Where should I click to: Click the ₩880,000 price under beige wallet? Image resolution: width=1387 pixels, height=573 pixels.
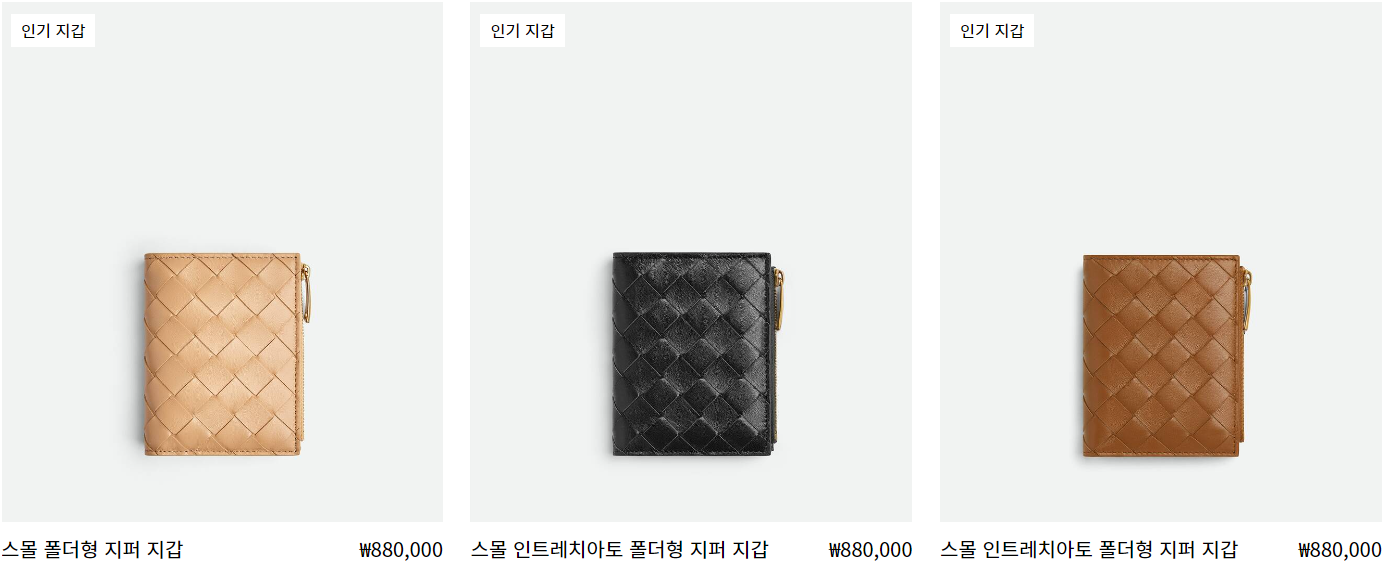click(x=401, y=549)
